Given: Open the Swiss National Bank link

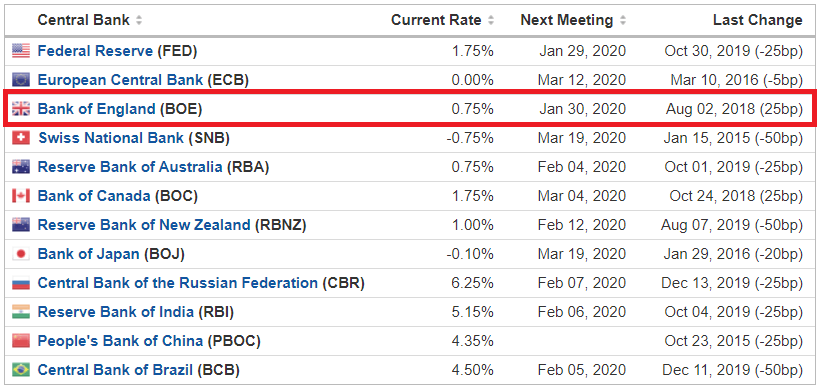Looking at the screenshot, I should (x=111, y=138).
